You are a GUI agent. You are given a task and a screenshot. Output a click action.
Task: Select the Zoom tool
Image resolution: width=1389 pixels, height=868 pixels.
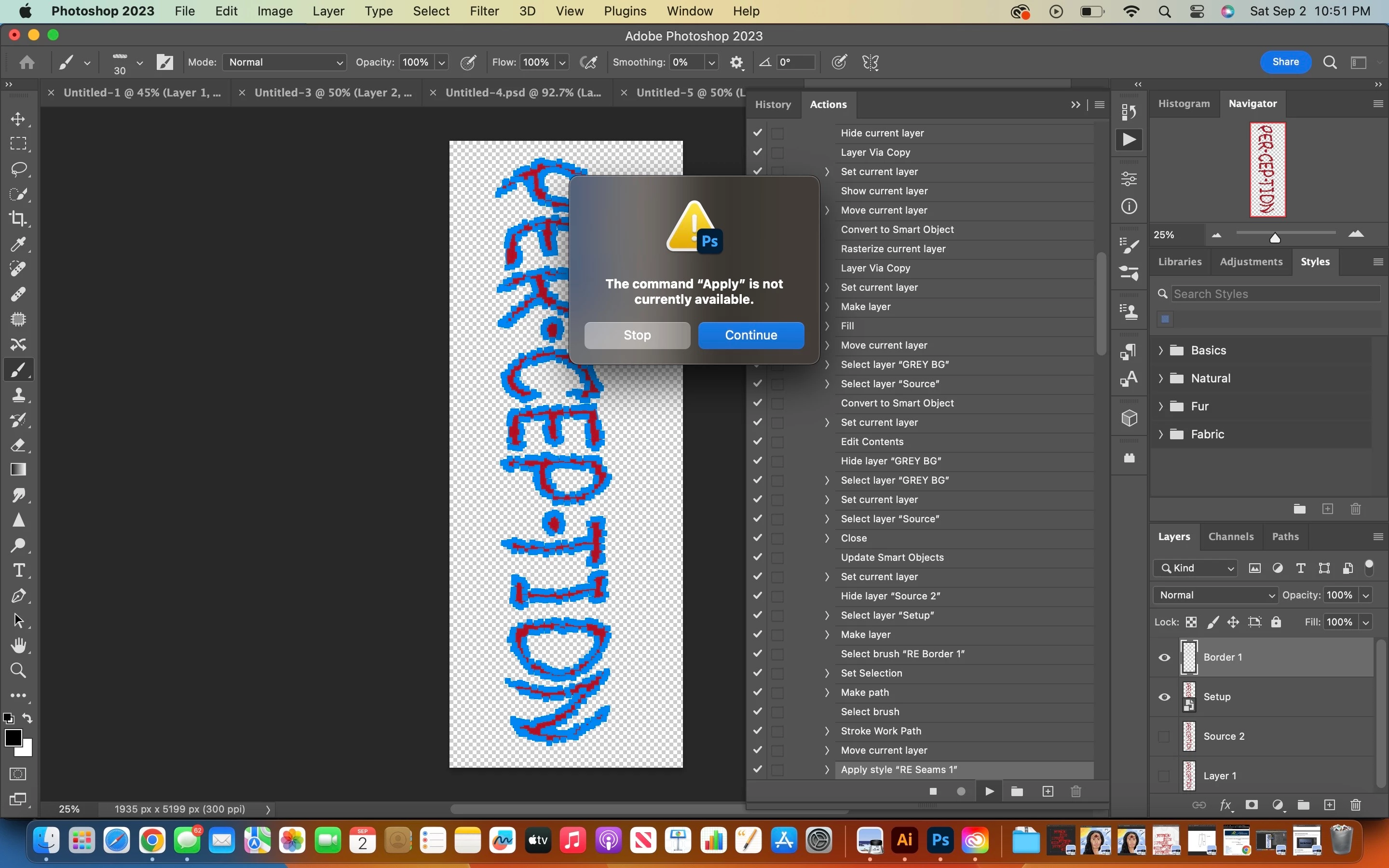click(18, 670)
